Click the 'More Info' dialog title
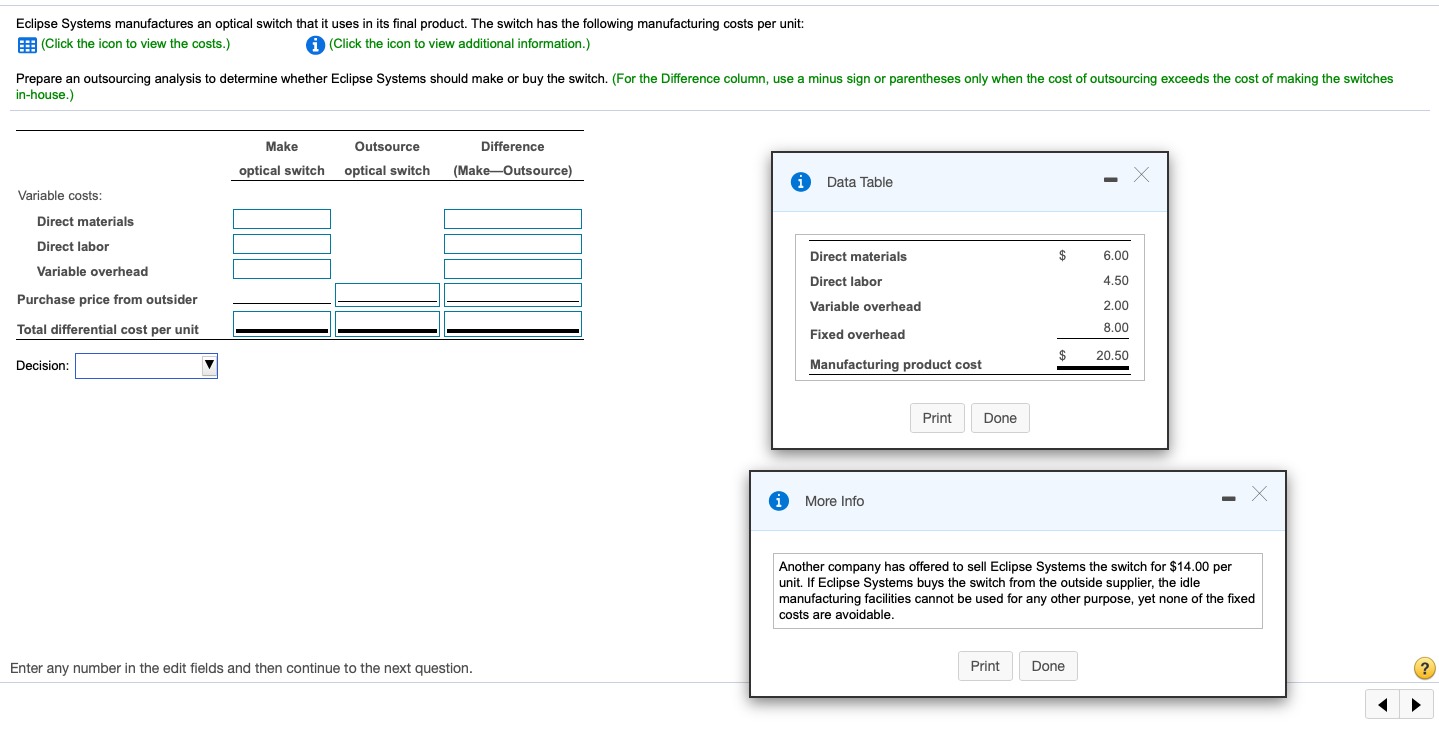Image resolution: width=1439 pixels, height=730 pixels. pyautogui.click(x=834, y=501)
